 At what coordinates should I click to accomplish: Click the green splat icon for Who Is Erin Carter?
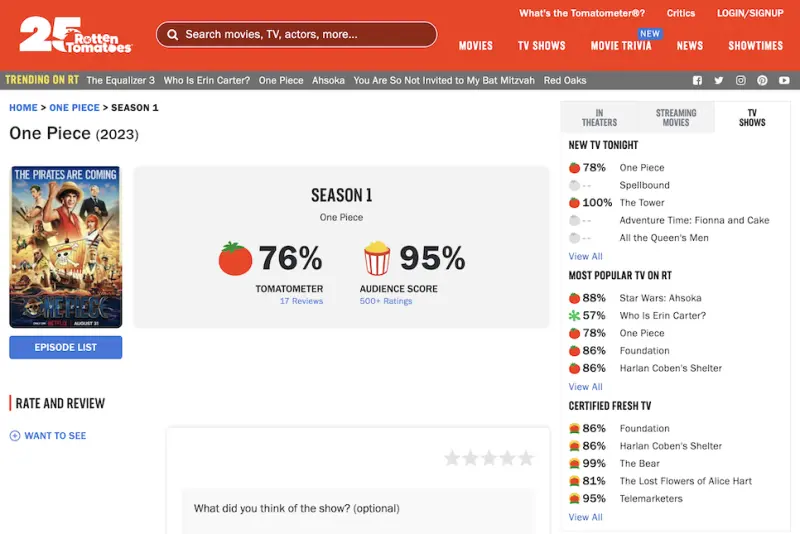[574, 316]
